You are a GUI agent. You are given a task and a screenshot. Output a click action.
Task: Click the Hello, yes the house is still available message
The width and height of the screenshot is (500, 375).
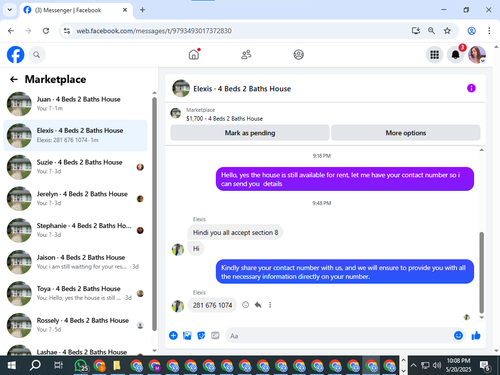point(345,179)
